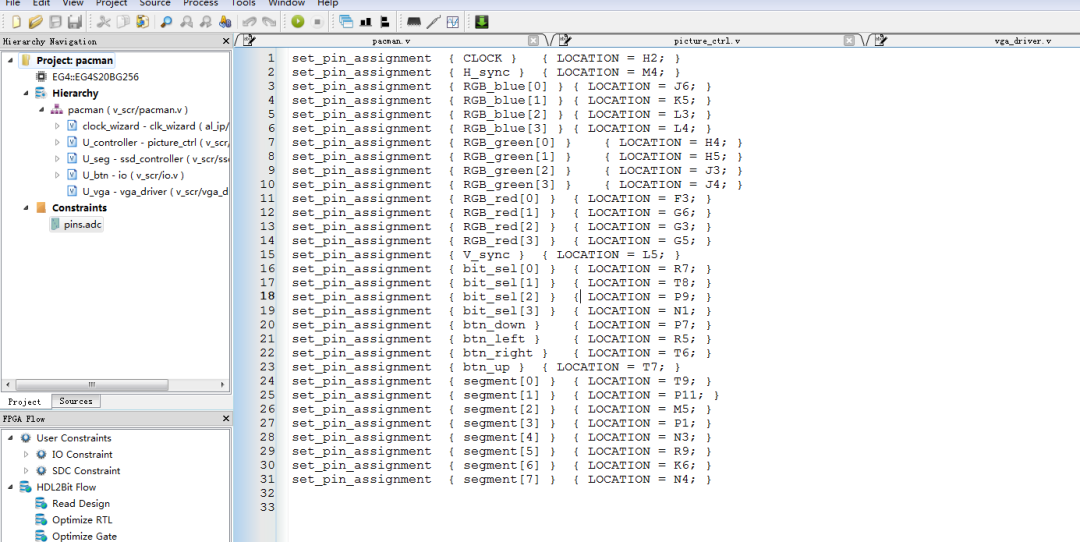
Task: Click the Paste clipboard icon
Action: click(x=143, y=22)
